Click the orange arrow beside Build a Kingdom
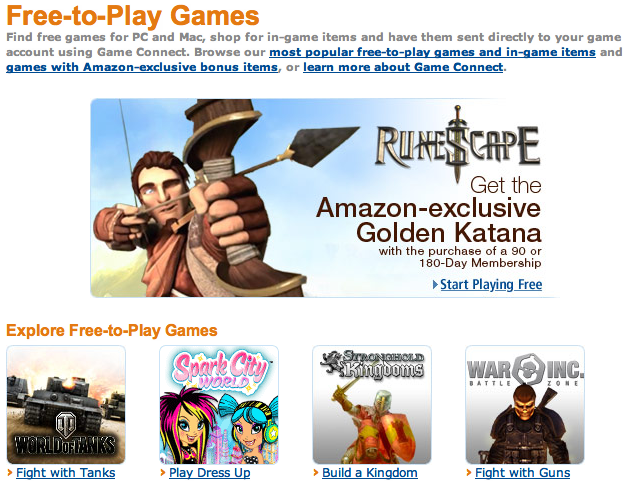 (x=316, y=473)
